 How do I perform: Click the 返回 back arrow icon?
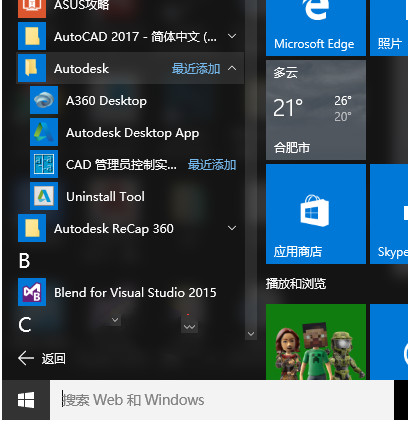click(x=26, y=359)
